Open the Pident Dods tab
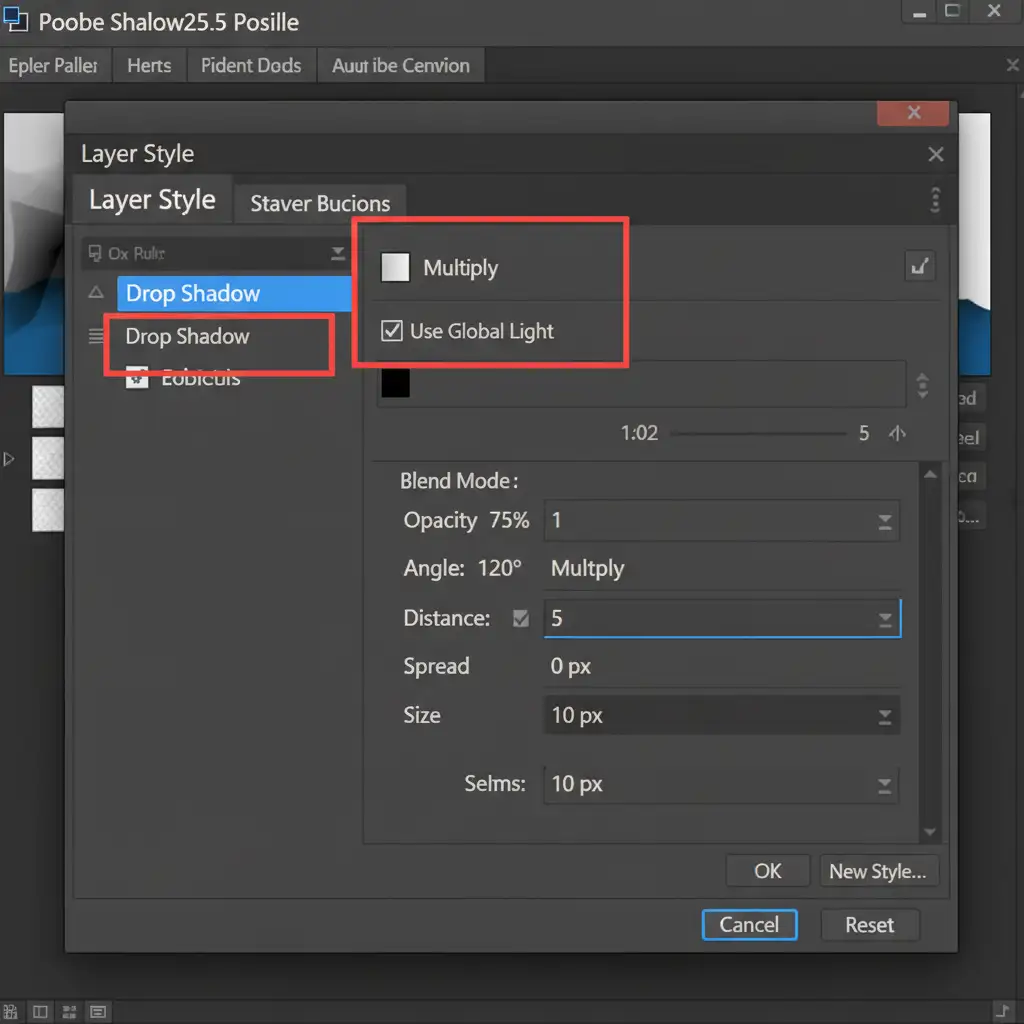 coord(250,66)
